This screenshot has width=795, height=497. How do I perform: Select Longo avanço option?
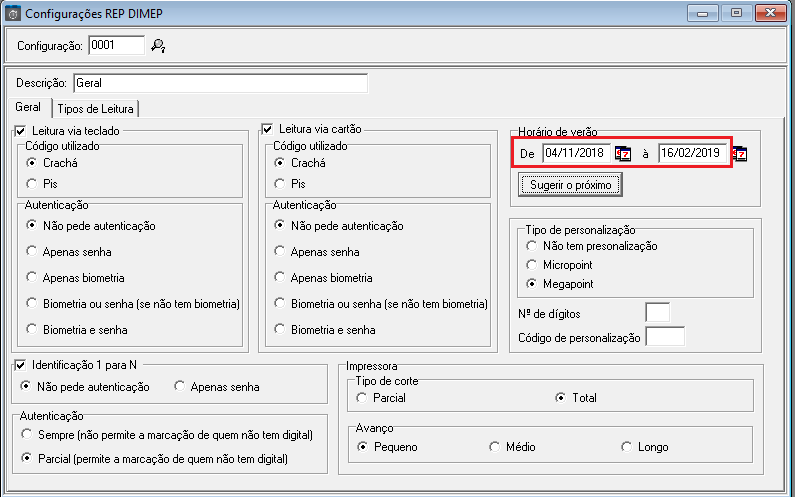pos(626,447)
